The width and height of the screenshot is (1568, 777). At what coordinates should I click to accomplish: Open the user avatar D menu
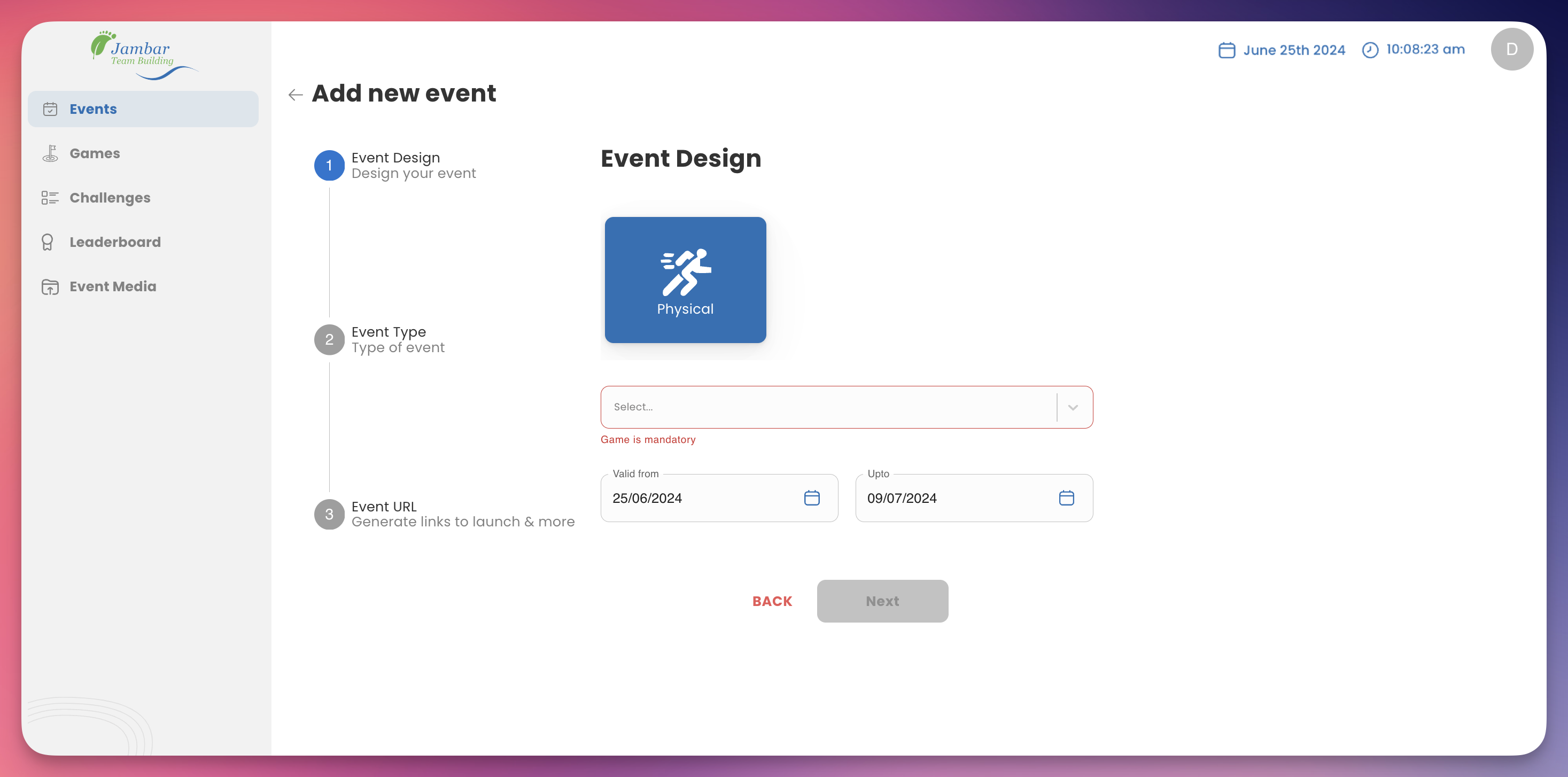coord(1511,49)
